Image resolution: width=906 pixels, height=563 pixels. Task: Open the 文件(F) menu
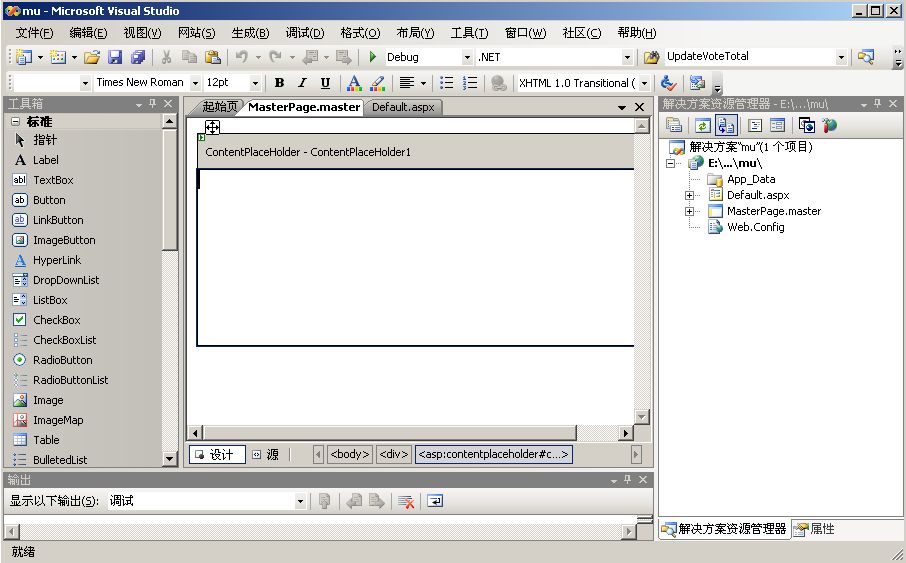[x=34, y=33]
